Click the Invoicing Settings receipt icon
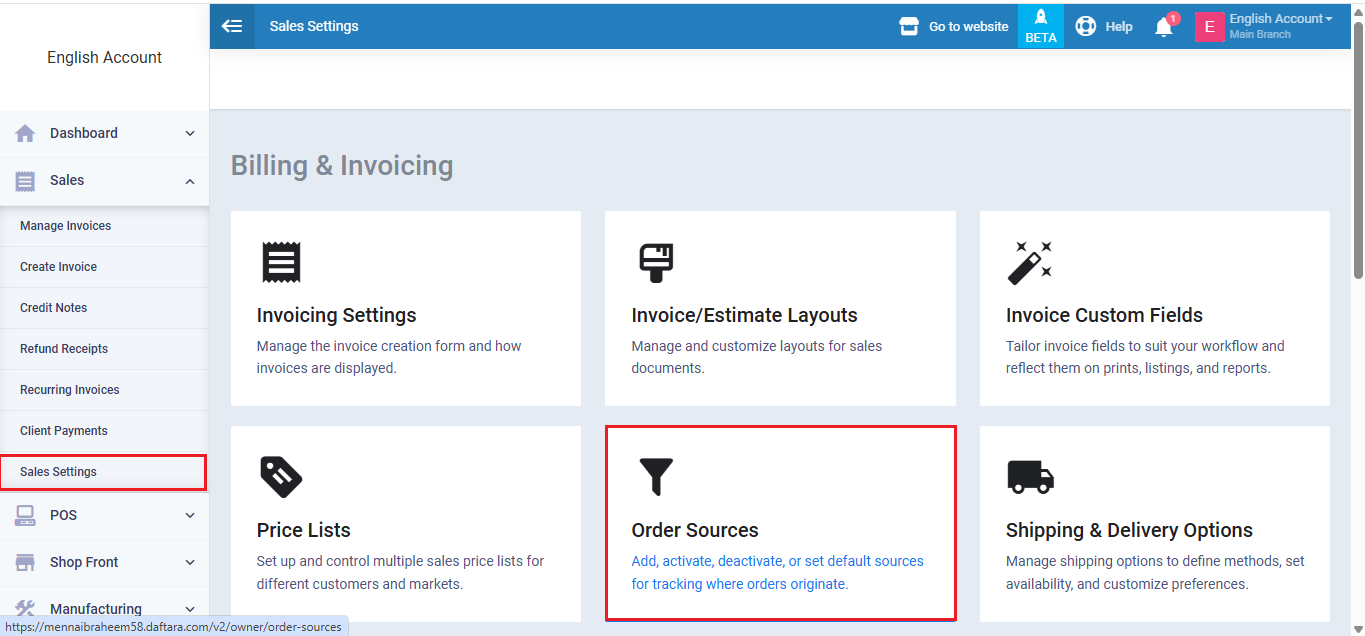 coord(281,262)
